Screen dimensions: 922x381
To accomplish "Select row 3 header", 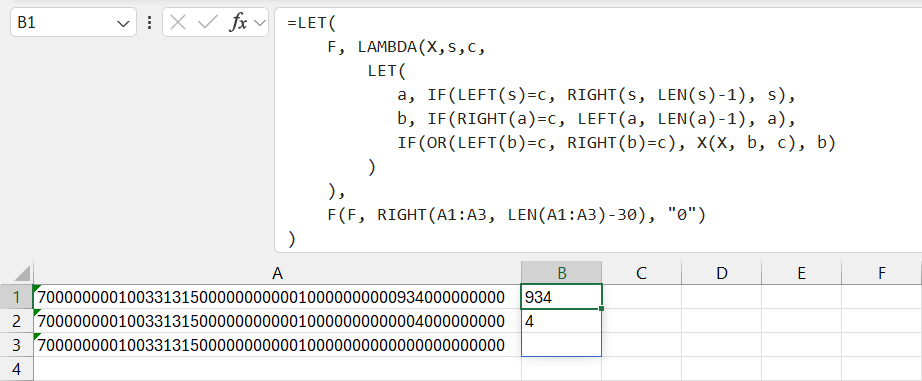I will (x=16, y=345).
